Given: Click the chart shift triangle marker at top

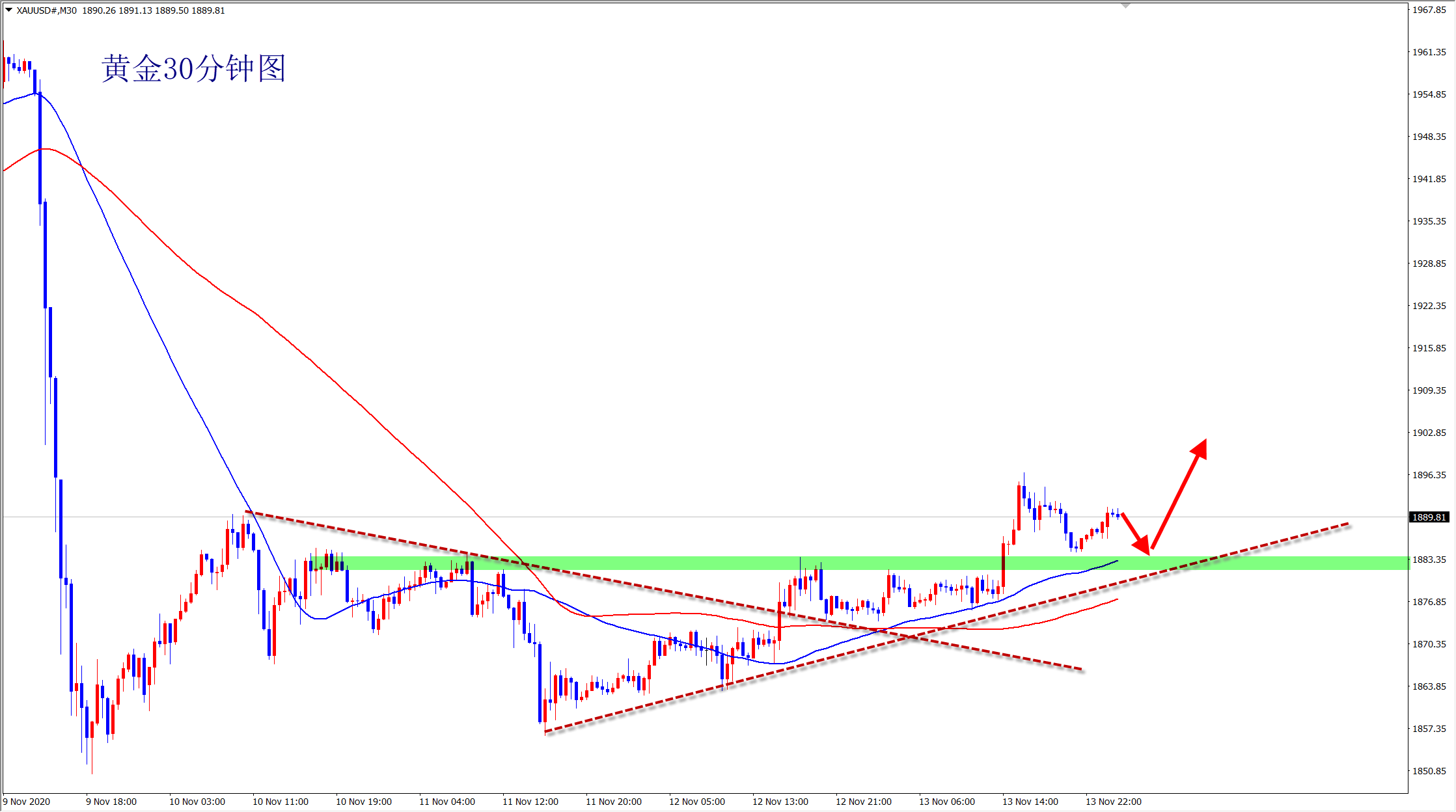Looking at the screenshot, I should point(1125,5).
